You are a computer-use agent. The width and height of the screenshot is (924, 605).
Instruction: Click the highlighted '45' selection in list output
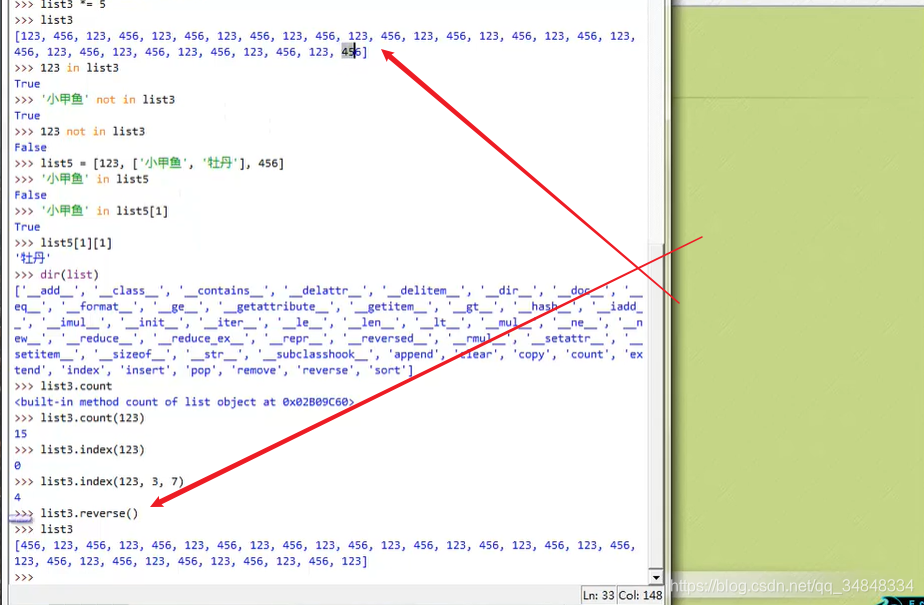[x=348, y=52]
